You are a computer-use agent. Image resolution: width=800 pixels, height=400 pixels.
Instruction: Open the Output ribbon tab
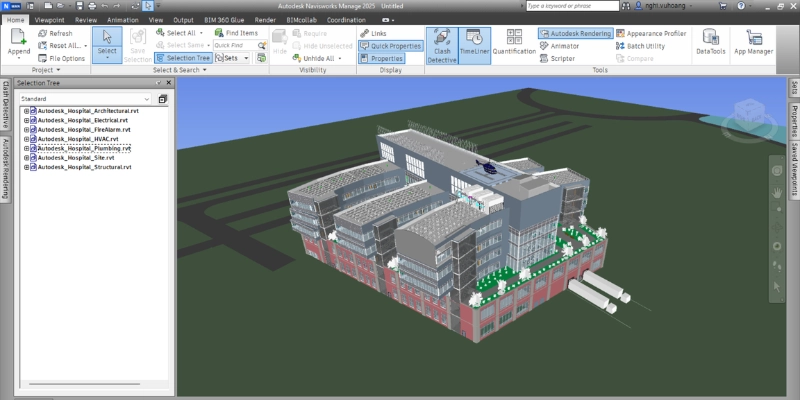pos(183,20)
